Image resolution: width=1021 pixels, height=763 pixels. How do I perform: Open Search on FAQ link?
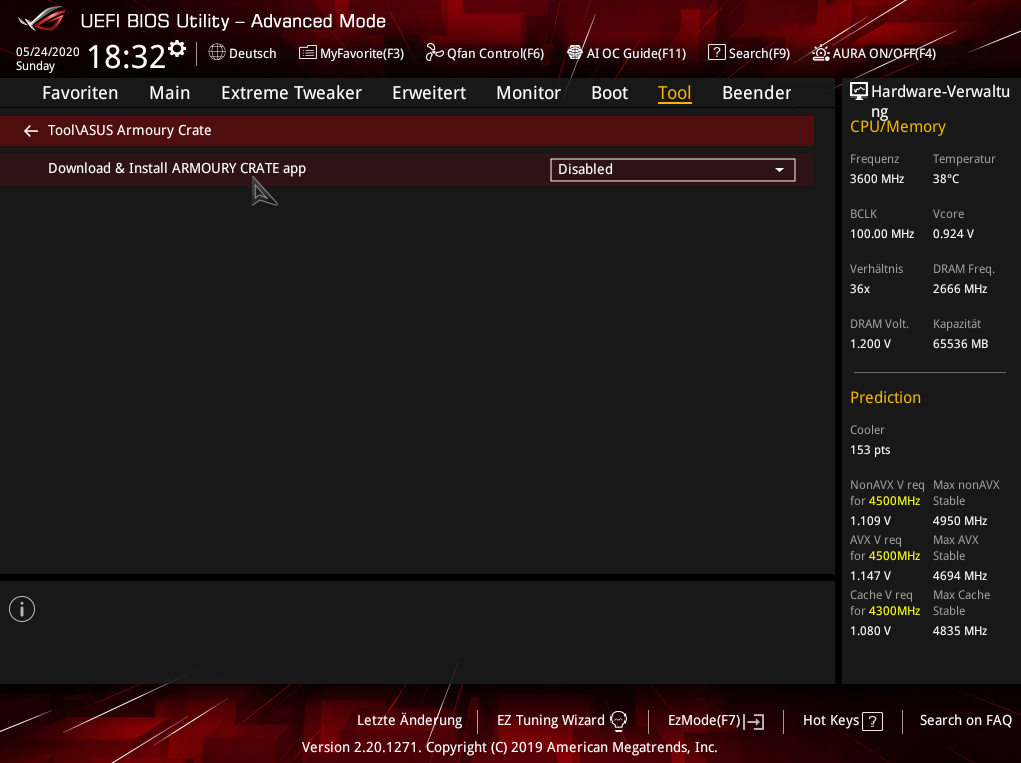pos(966,720)
